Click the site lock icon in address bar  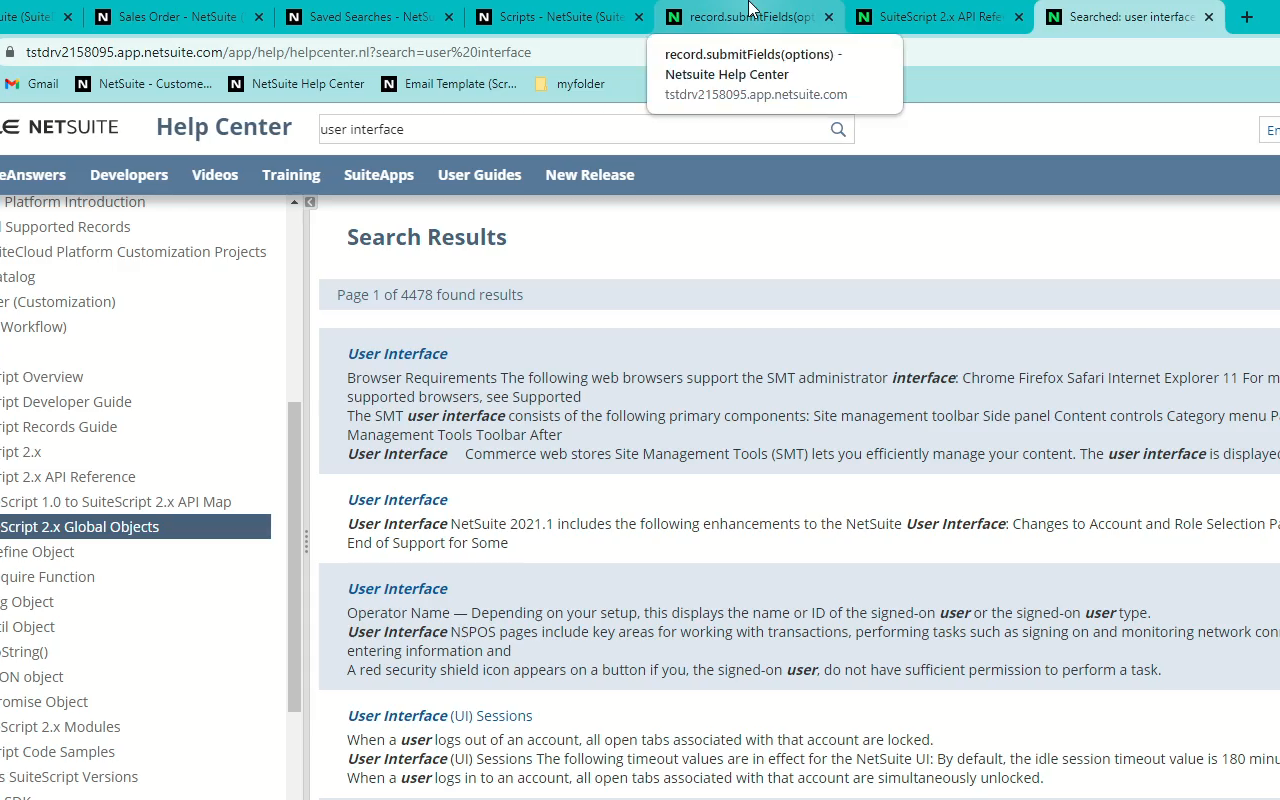[x=9, y=52]
